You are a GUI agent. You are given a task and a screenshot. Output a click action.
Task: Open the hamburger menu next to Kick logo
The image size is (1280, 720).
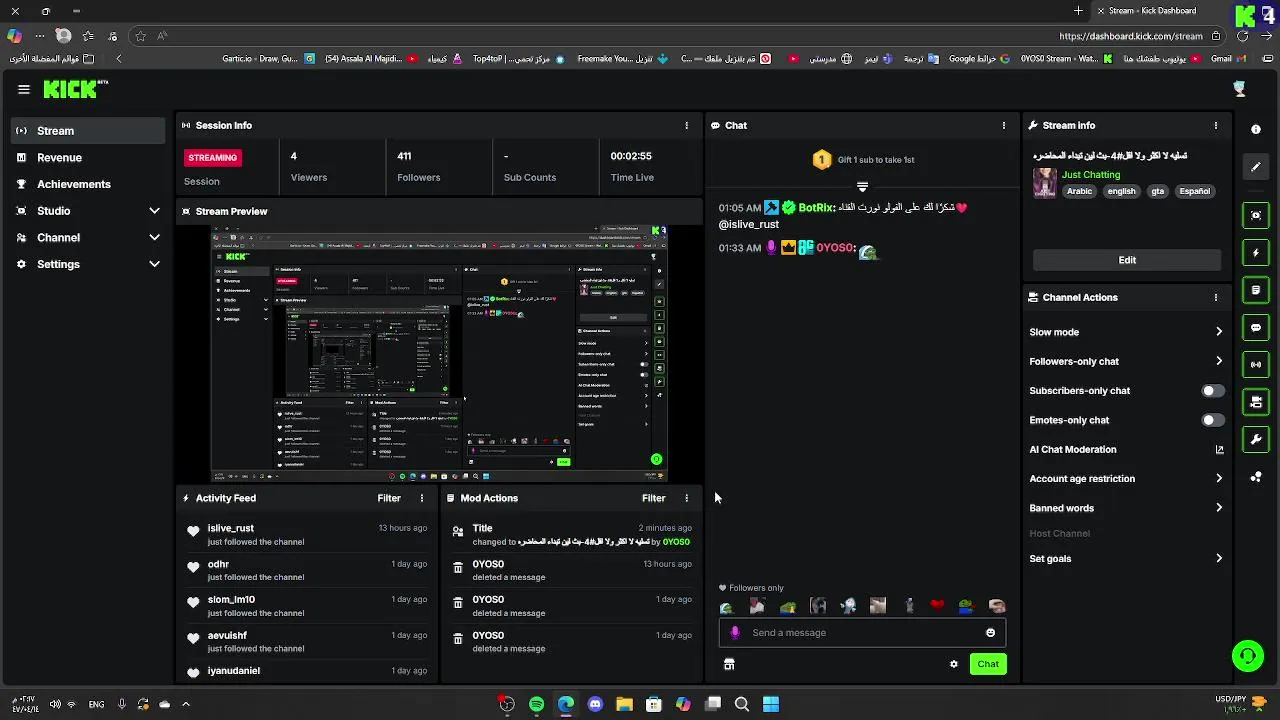pyautogui.click(x=23, y=89)
